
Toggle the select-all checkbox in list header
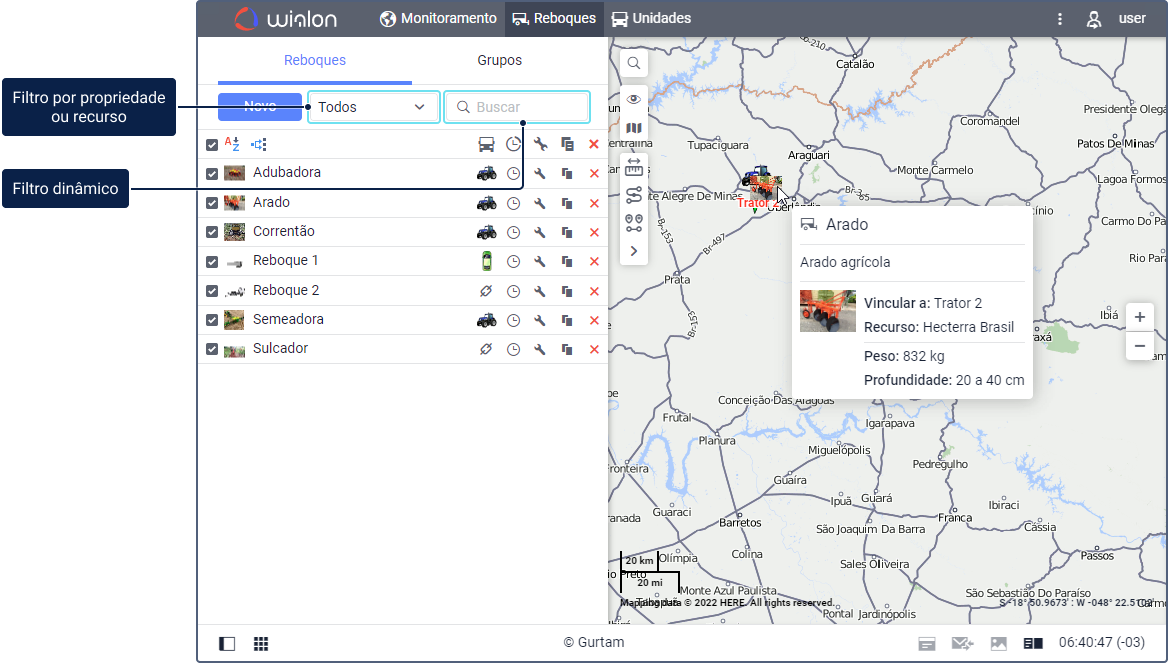click(x=212, y=145)
